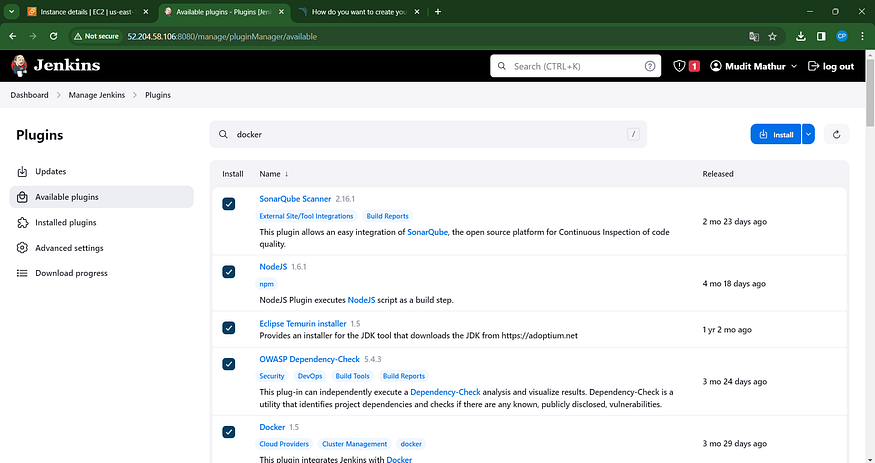Image resolution: width=875 pixels, height=463 pixels.
Task: Click the slash shortcut hint in search box
Action: [x=633, y=134]
